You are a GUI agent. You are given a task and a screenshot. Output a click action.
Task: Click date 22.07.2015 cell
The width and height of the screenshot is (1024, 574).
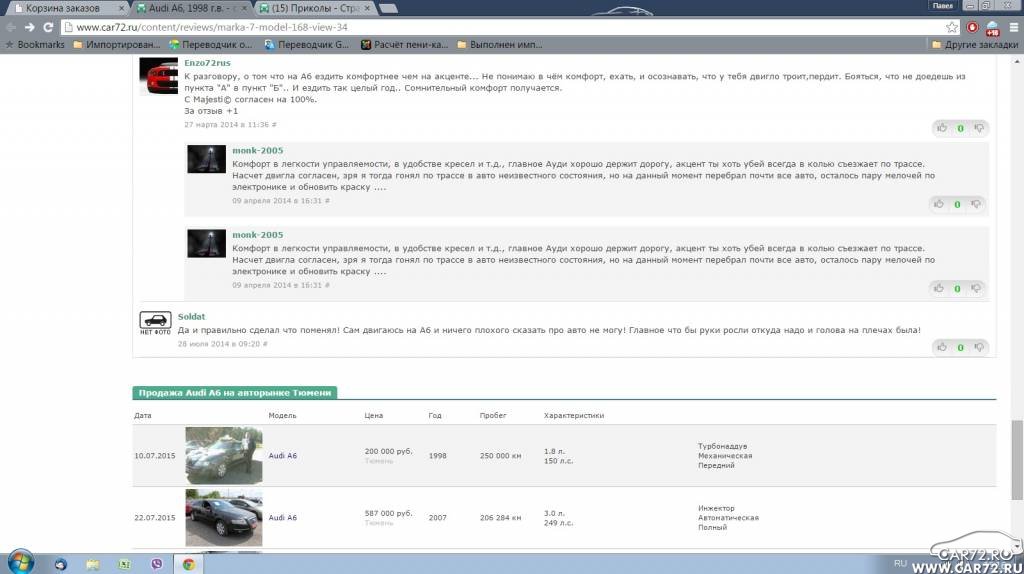click(155, 518)
